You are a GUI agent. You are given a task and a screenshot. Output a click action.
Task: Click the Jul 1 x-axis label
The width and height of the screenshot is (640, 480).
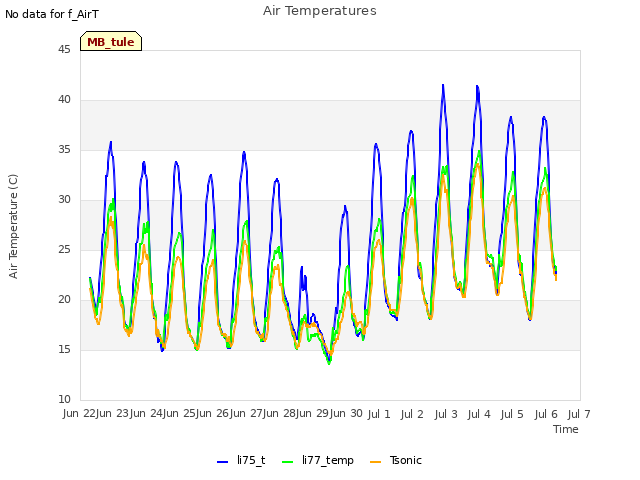pos(379,414)
